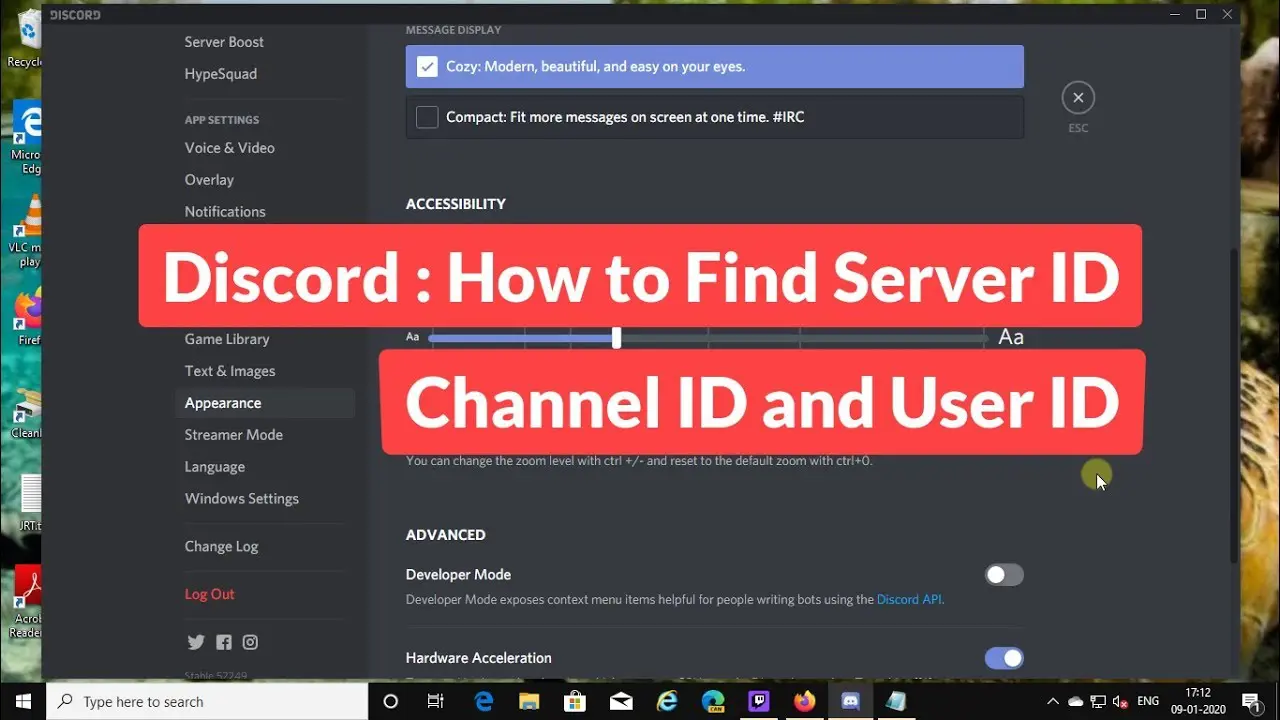
Task: Switch to Voice & Video settings
Action: pos(230,147)
